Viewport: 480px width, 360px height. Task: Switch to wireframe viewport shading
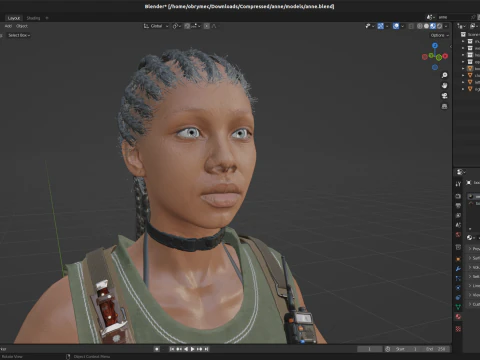[420, 26]
